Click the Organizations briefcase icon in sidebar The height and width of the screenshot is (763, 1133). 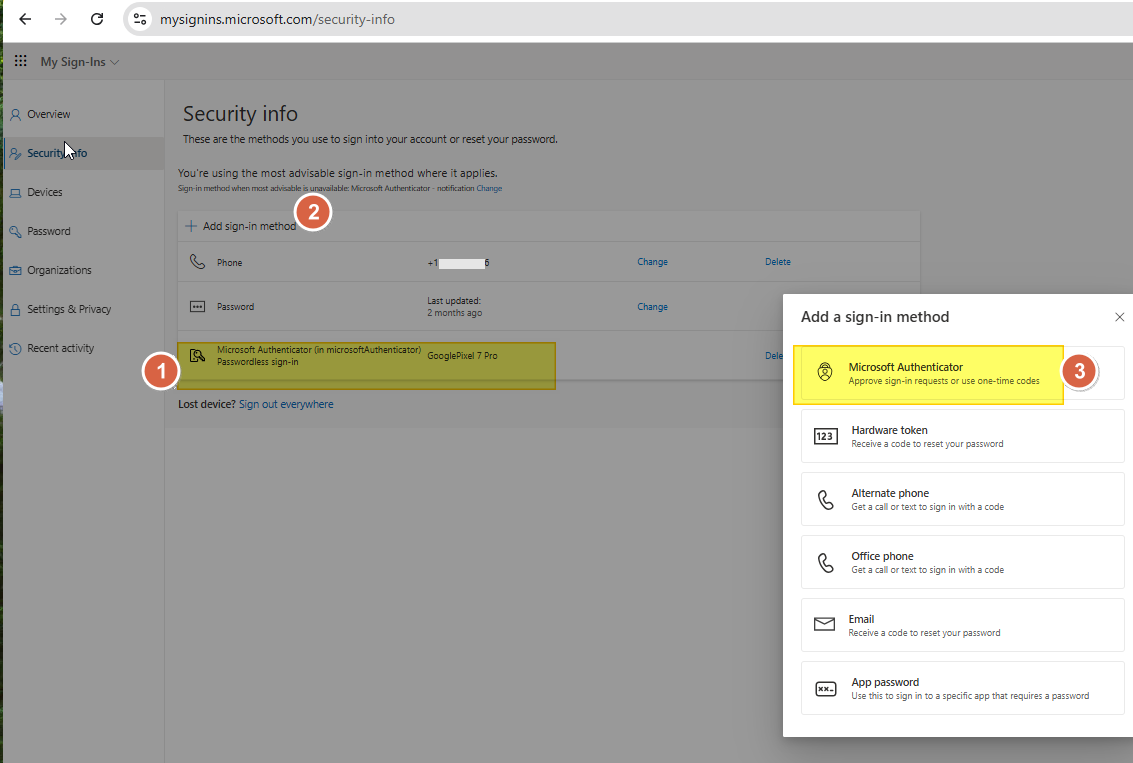coord(15,270)
